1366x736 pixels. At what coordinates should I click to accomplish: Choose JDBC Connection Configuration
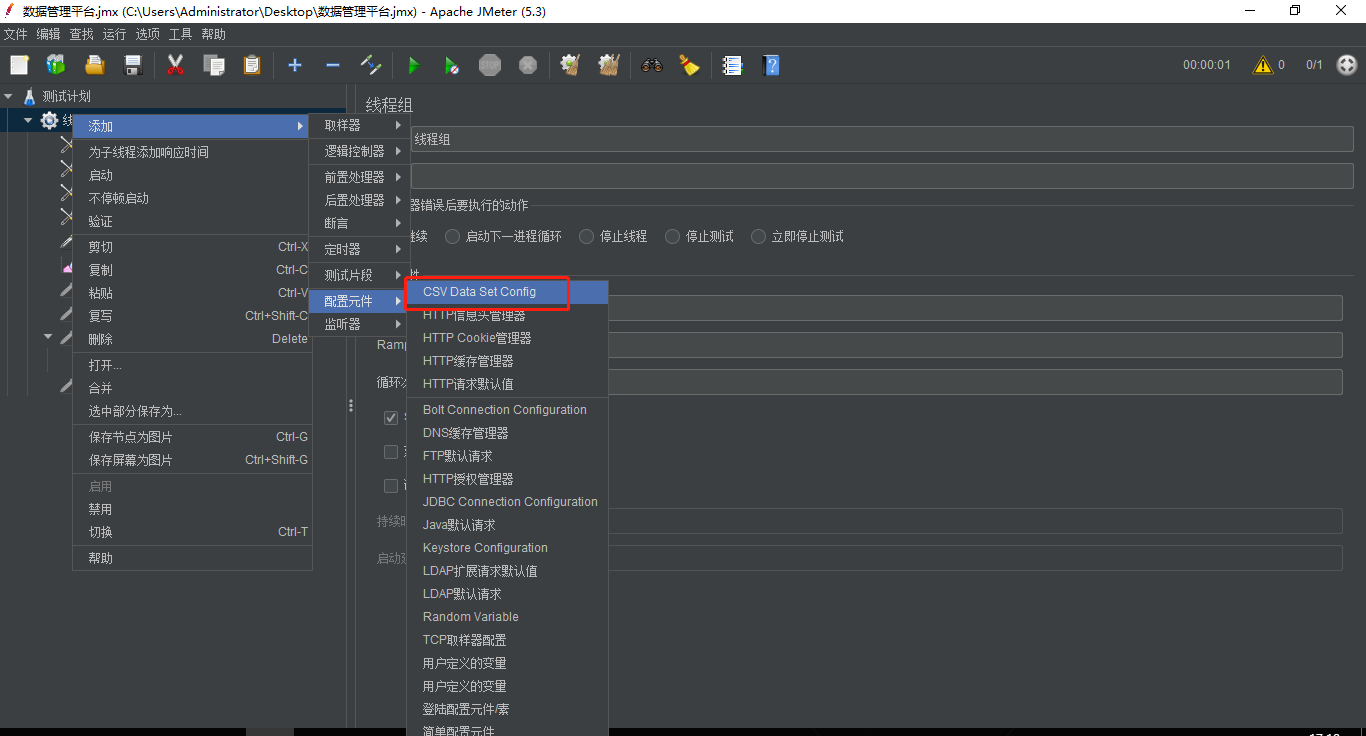click(508, 502)
